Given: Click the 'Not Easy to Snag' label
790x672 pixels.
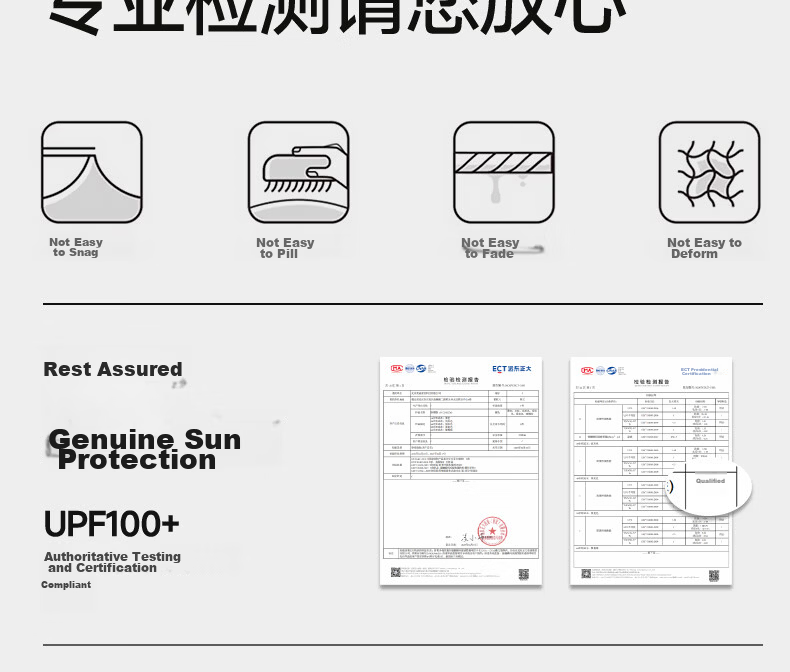Looking at the screenshot, I should 76,247.
